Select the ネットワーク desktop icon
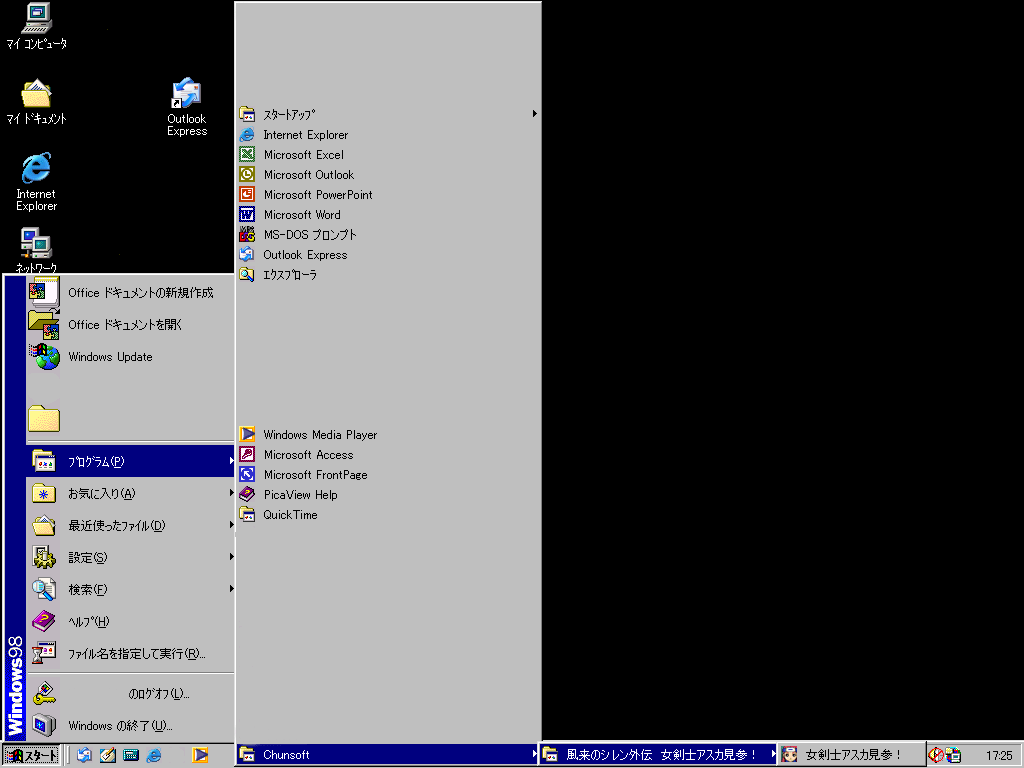This screenshot has width=1024, height=768. tap(37, 250)
